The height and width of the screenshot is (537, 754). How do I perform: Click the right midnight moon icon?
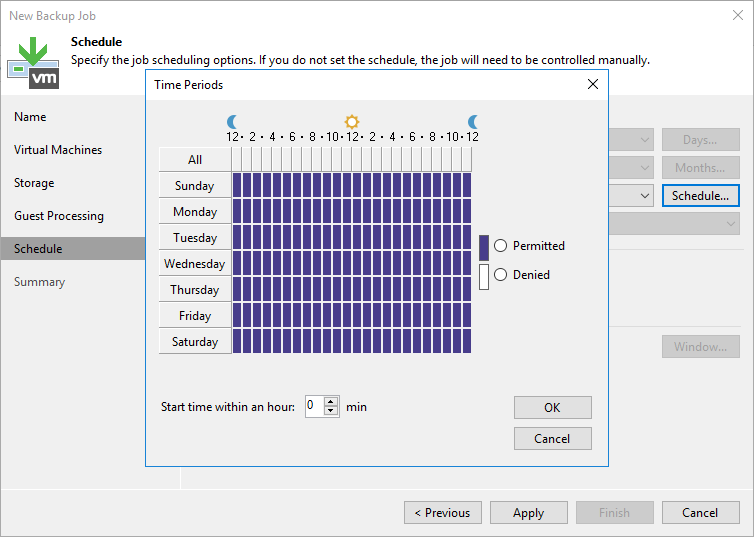[x=473, y=121]
